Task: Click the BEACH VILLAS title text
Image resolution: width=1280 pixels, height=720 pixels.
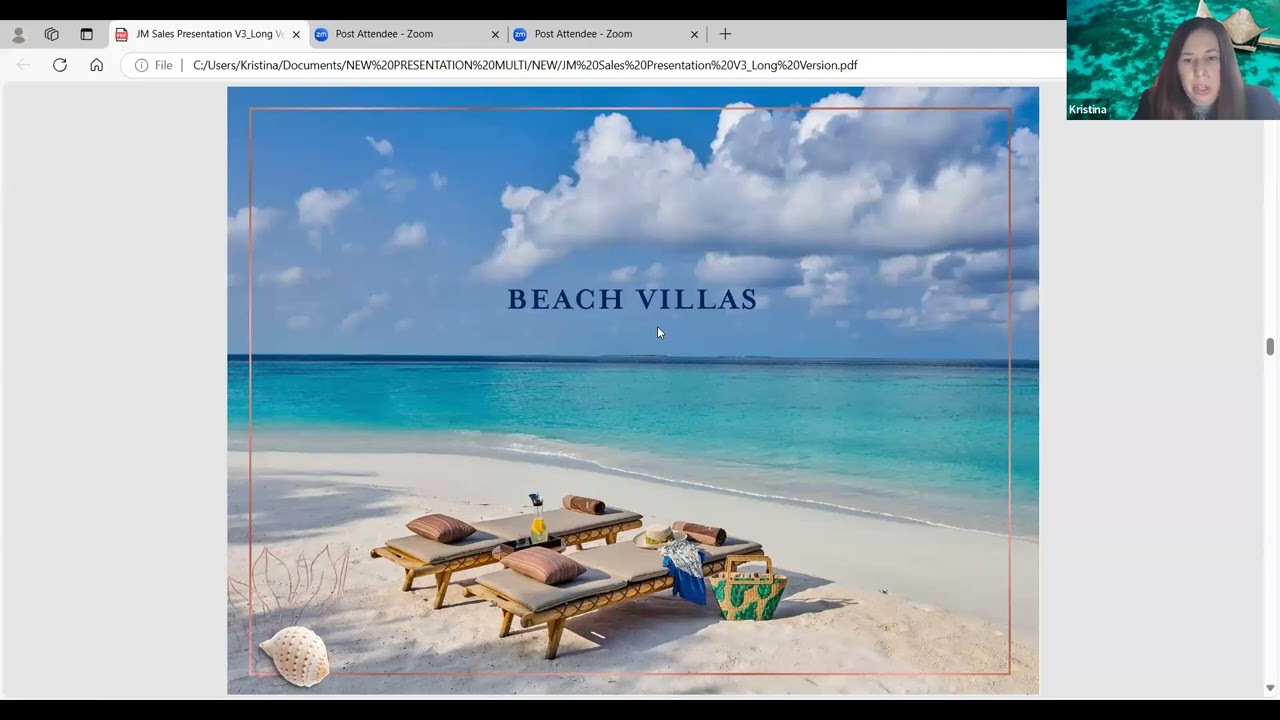Action: click(x=632, y=299)
